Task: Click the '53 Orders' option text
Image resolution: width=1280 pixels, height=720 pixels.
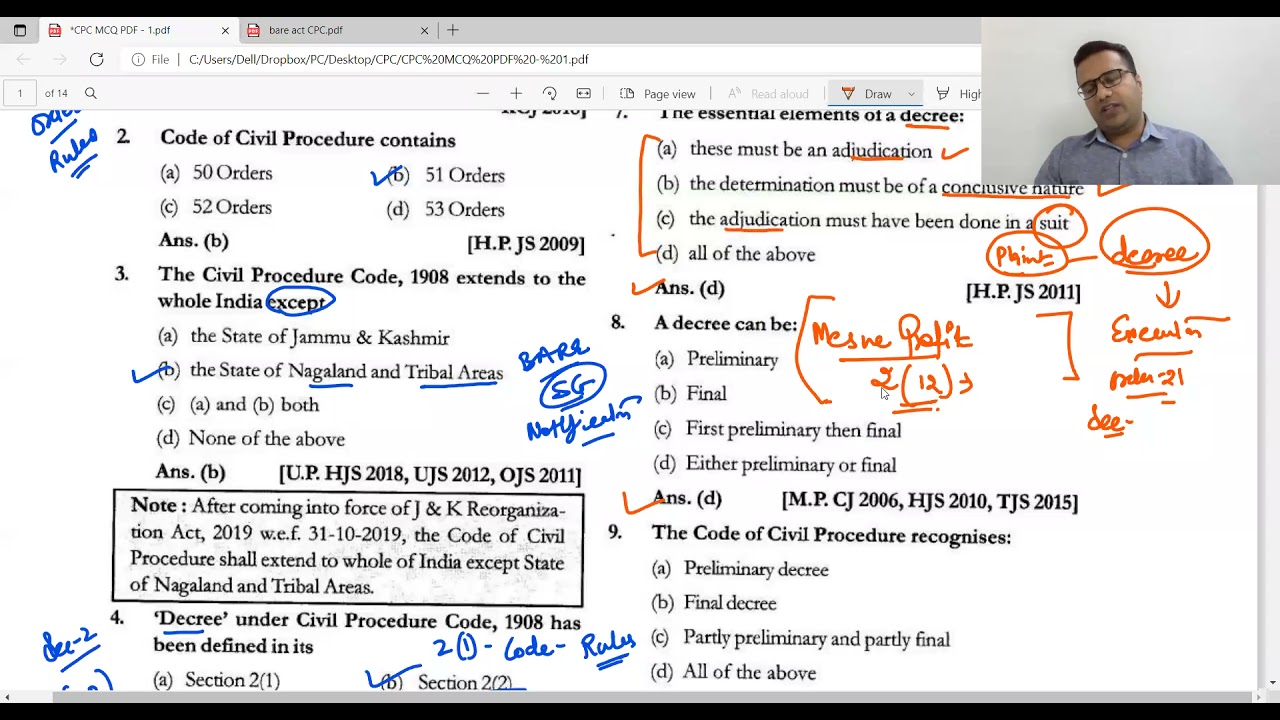Action: [x=464, y=209]
